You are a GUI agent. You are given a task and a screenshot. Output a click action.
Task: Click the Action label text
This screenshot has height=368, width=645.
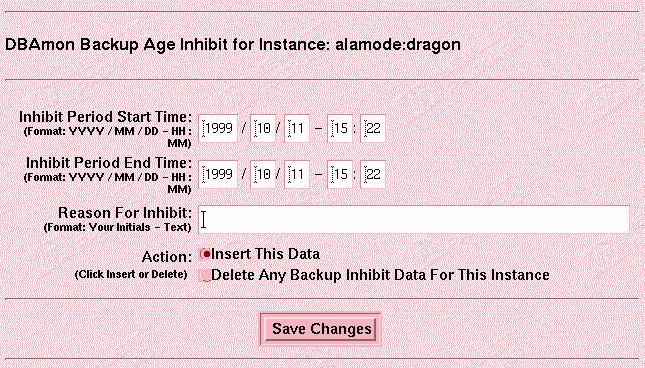(x=167, y=257)
